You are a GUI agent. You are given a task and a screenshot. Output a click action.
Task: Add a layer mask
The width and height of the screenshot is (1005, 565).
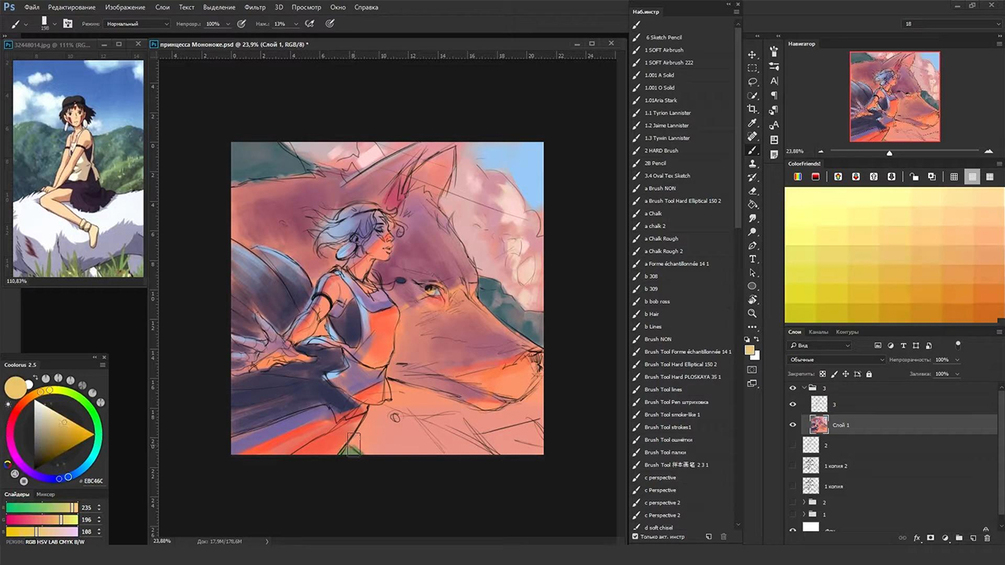(x=931, y=538)
